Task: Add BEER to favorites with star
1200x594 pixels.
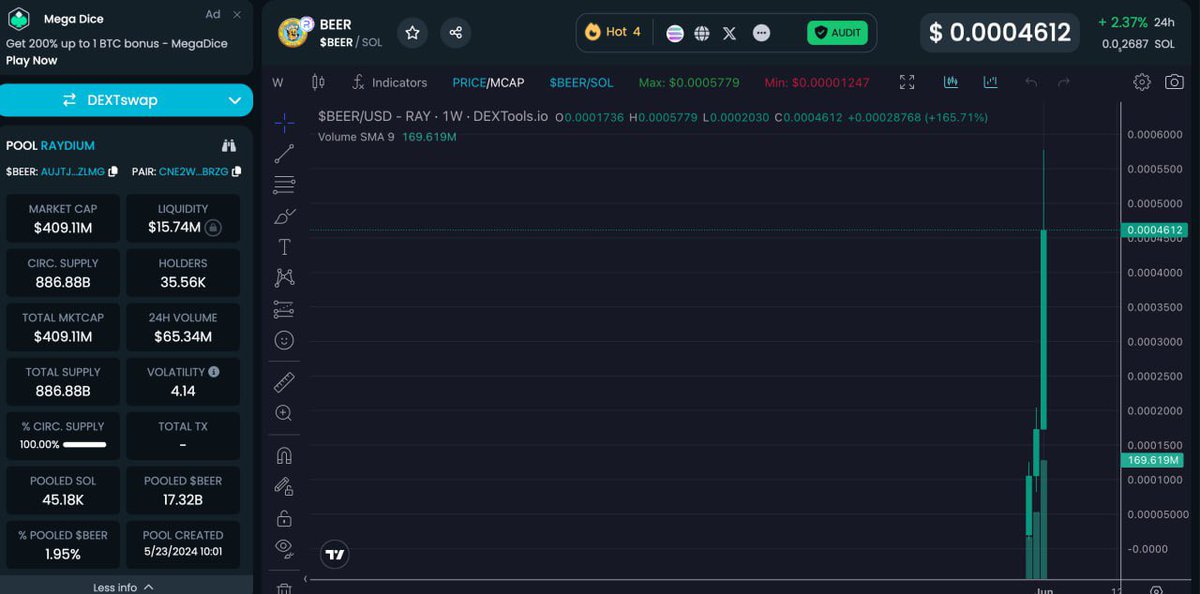Action: 412,32
